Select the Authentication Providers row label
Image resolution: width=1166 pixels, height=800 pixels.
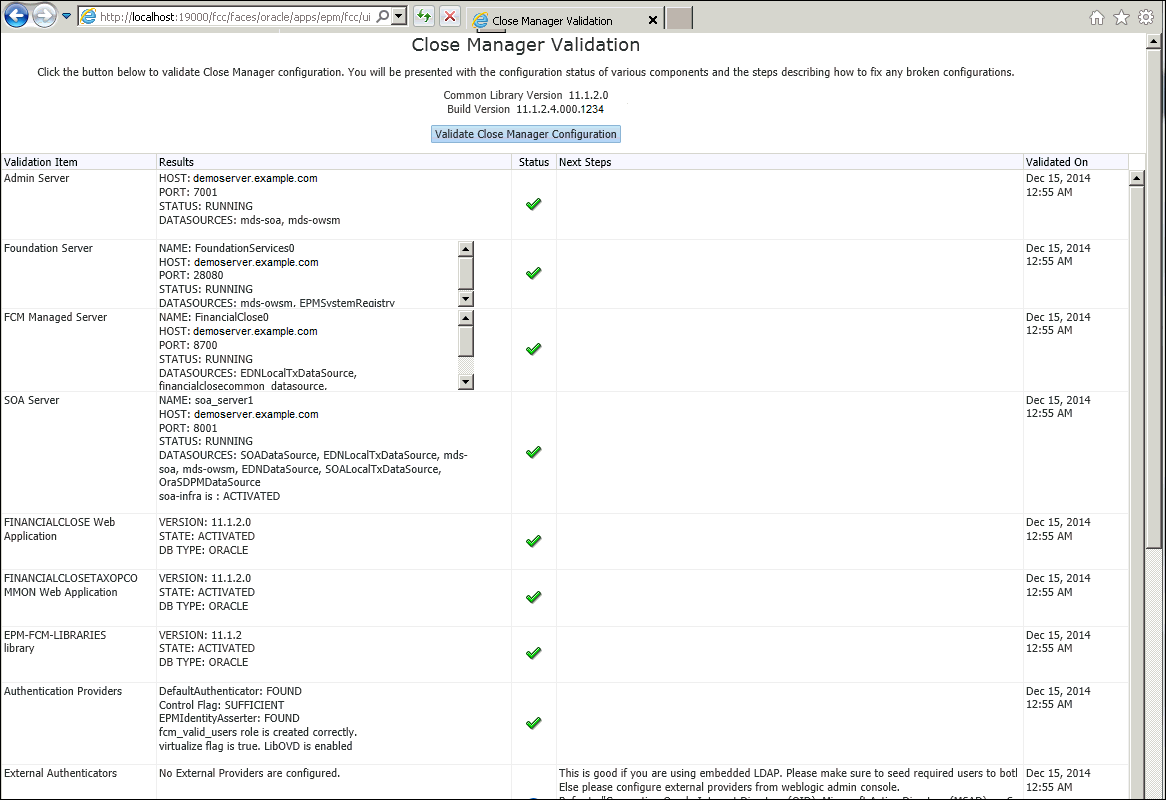click(63, 691)
